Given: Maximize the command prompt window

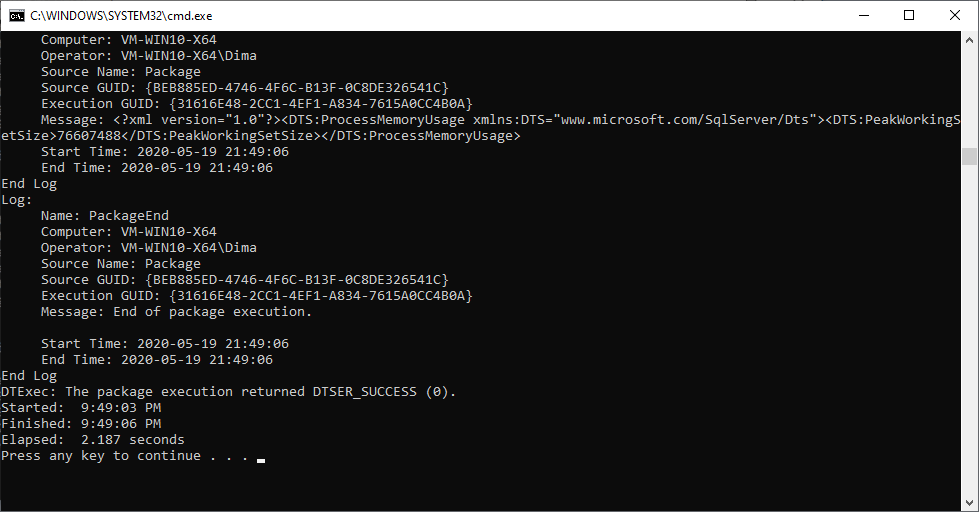Looking at the screenshot, I should [x=909, y=16].
